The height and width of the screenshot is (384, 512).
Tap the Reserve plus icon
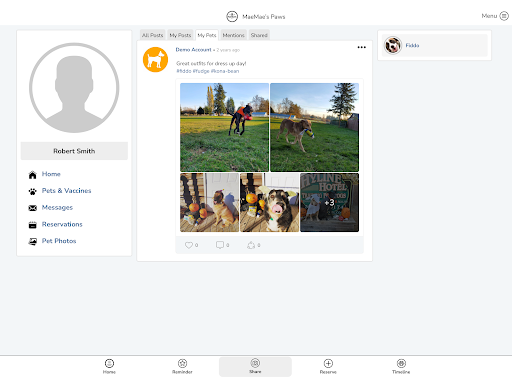coord(328,363)
